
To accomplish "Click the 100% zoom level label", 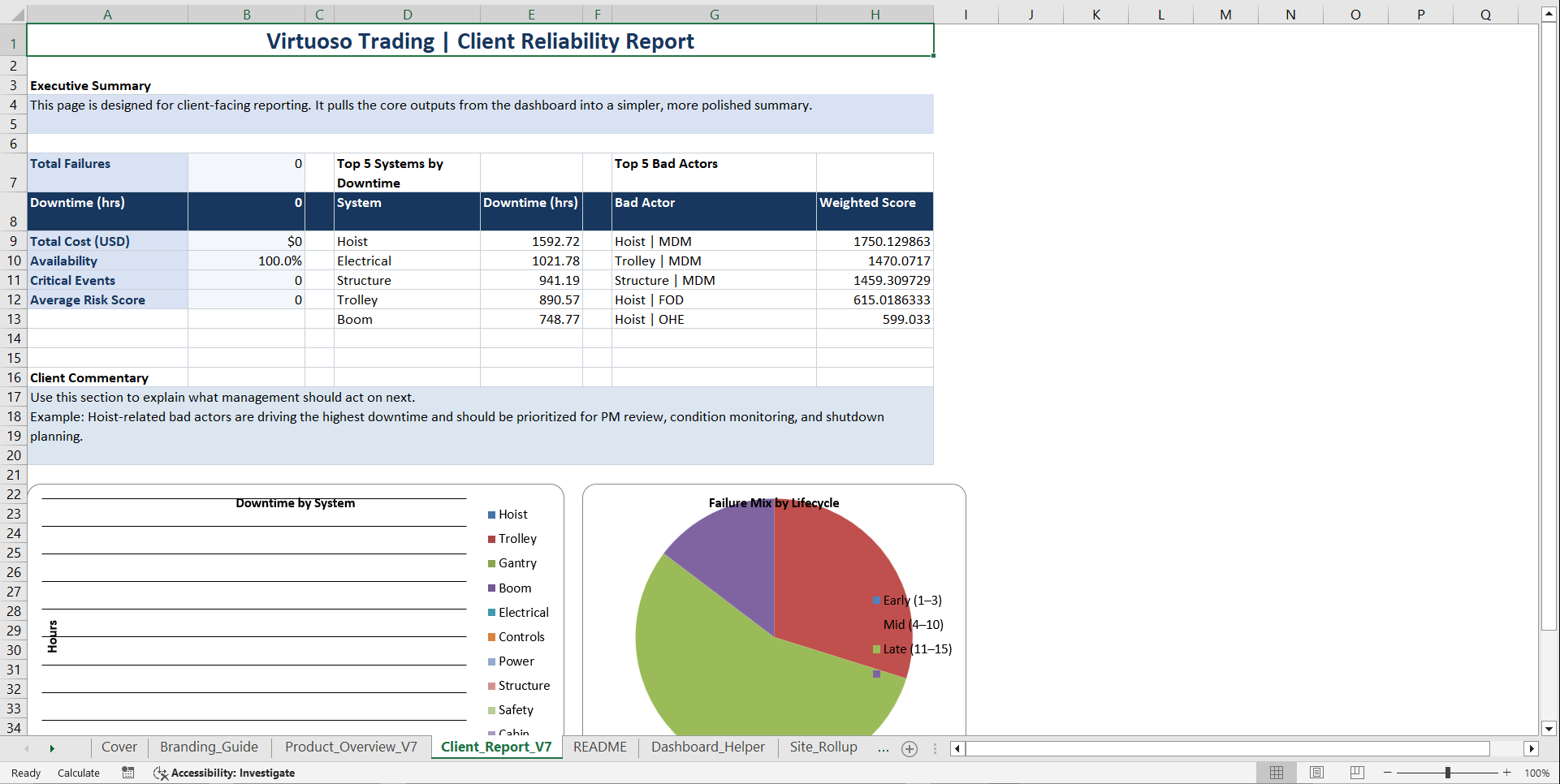I will click(1537, 773).
